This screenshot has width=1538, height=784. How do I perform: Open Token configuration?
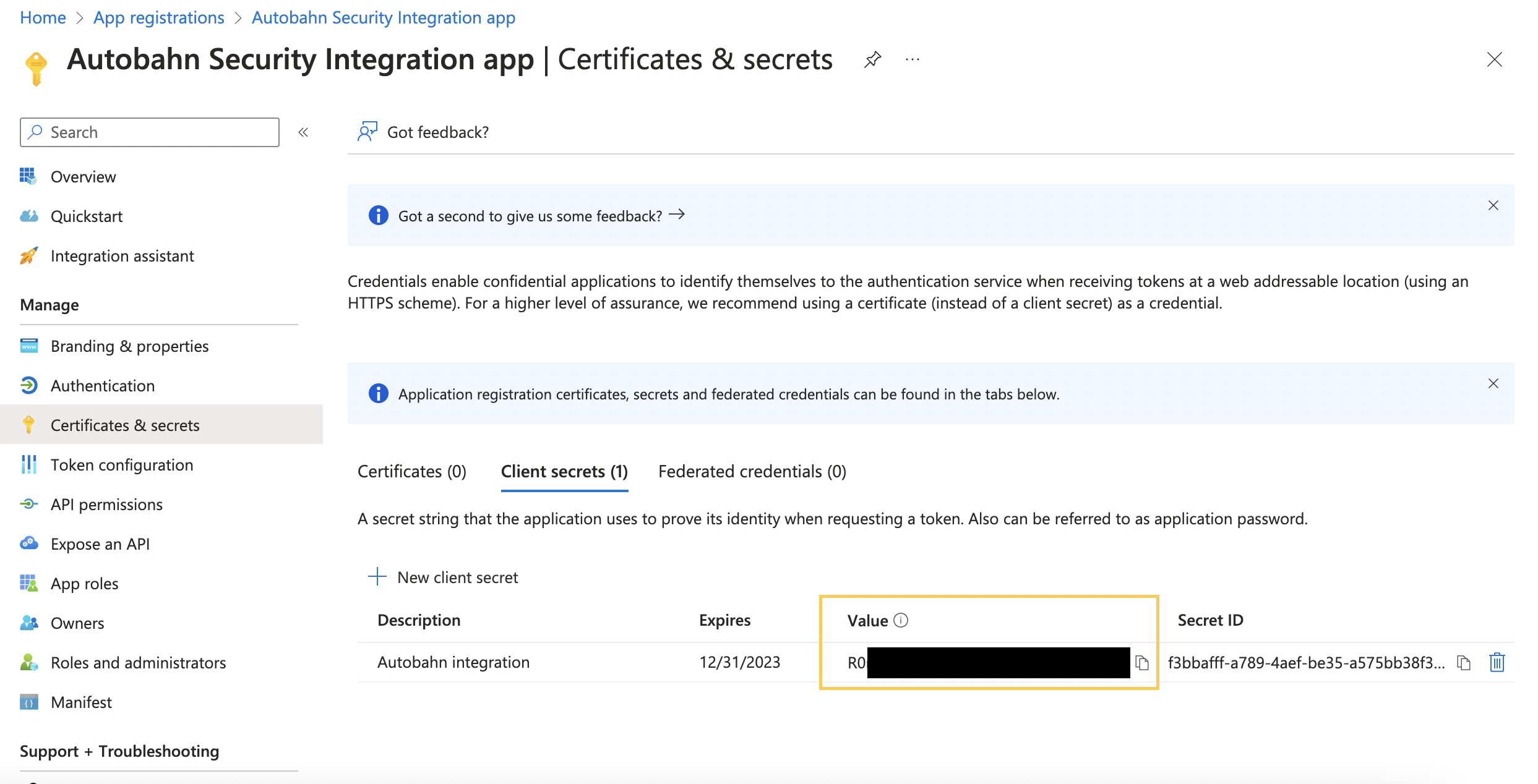(x=122, y=465)
